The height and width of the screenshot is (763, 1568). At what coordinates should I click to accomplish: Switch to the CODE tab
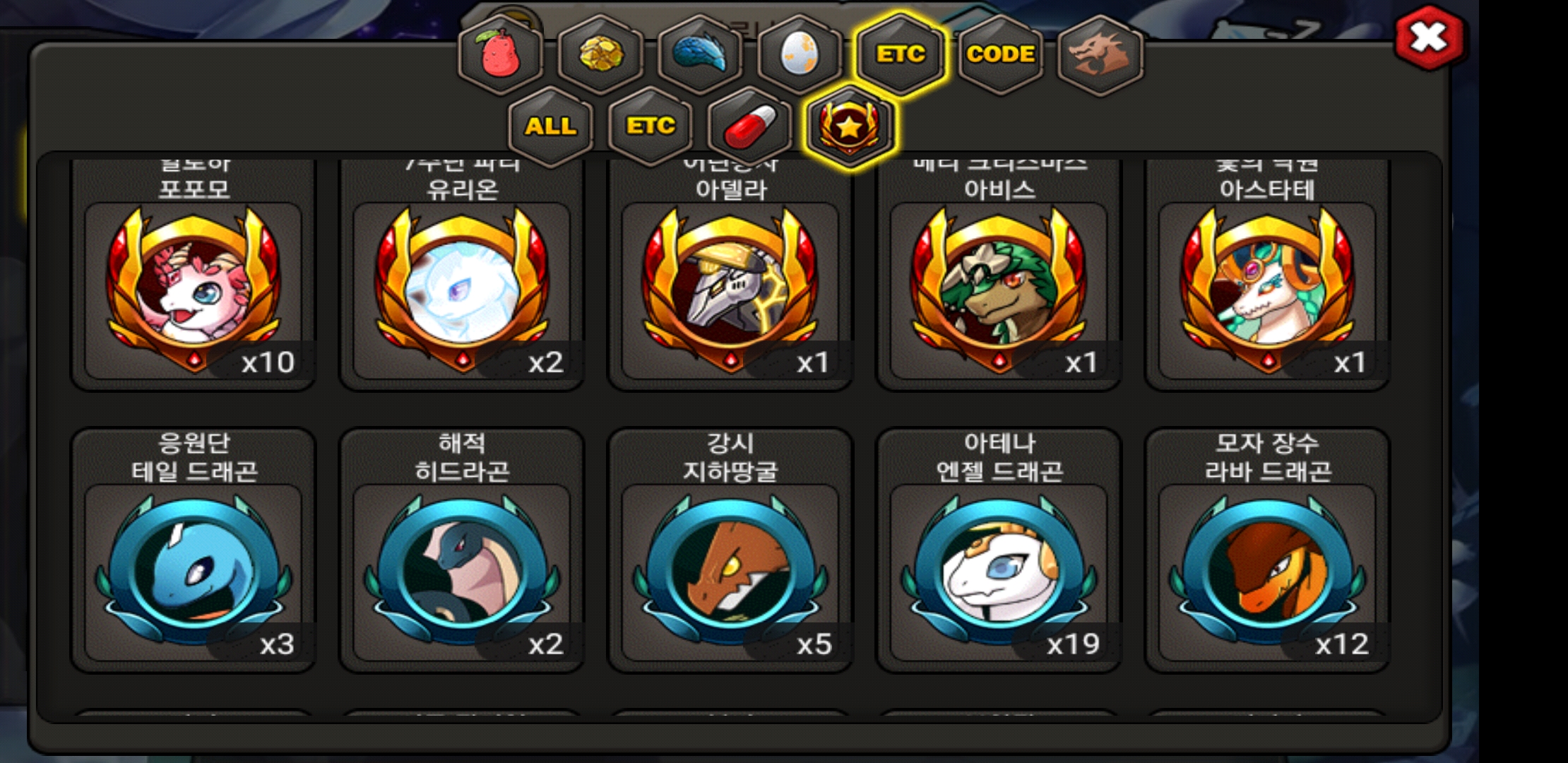[x=1000, y=54]
